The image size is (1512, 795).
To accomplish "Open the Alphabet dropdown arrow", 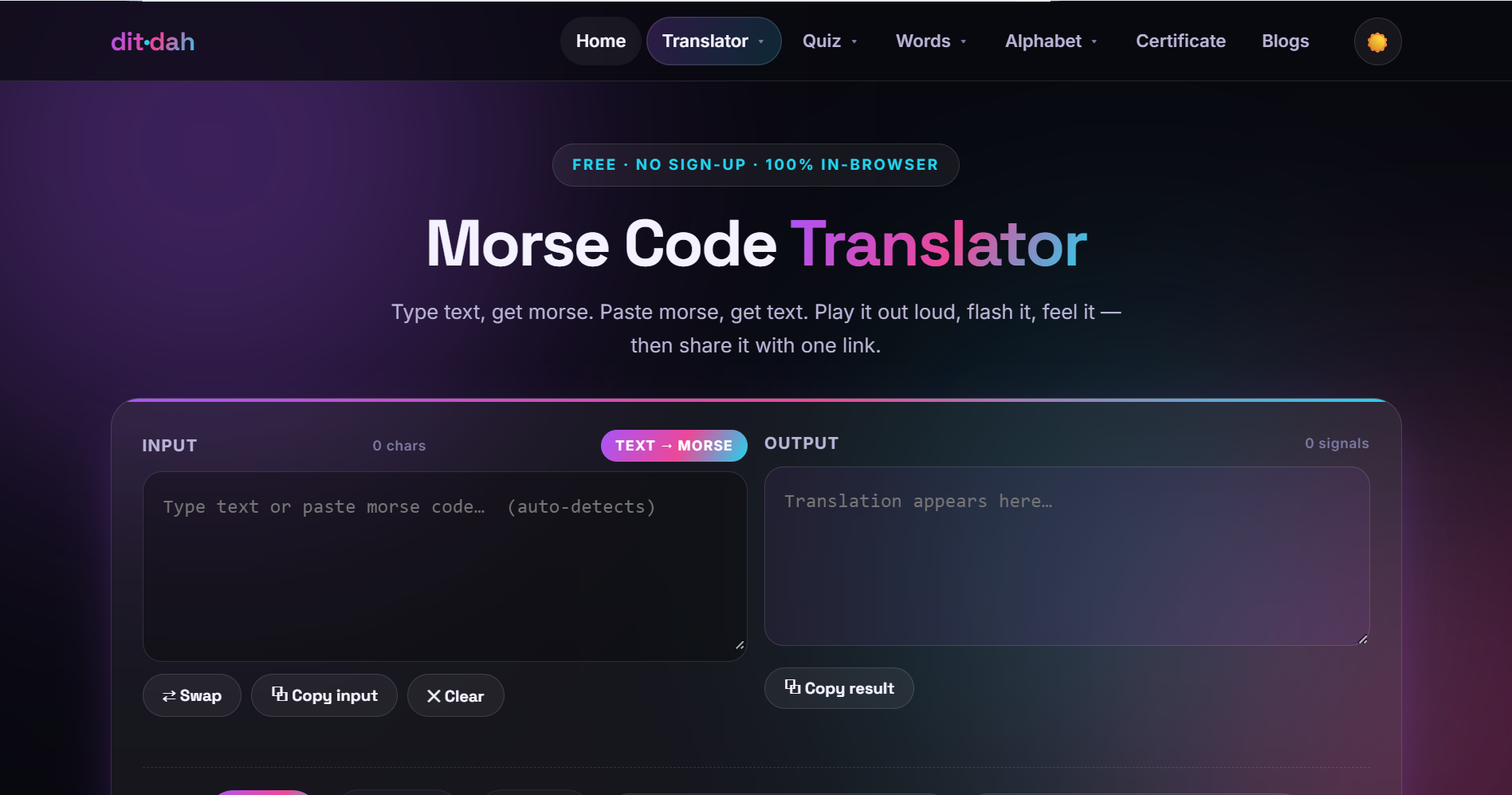I will (x=1094, y=41).
